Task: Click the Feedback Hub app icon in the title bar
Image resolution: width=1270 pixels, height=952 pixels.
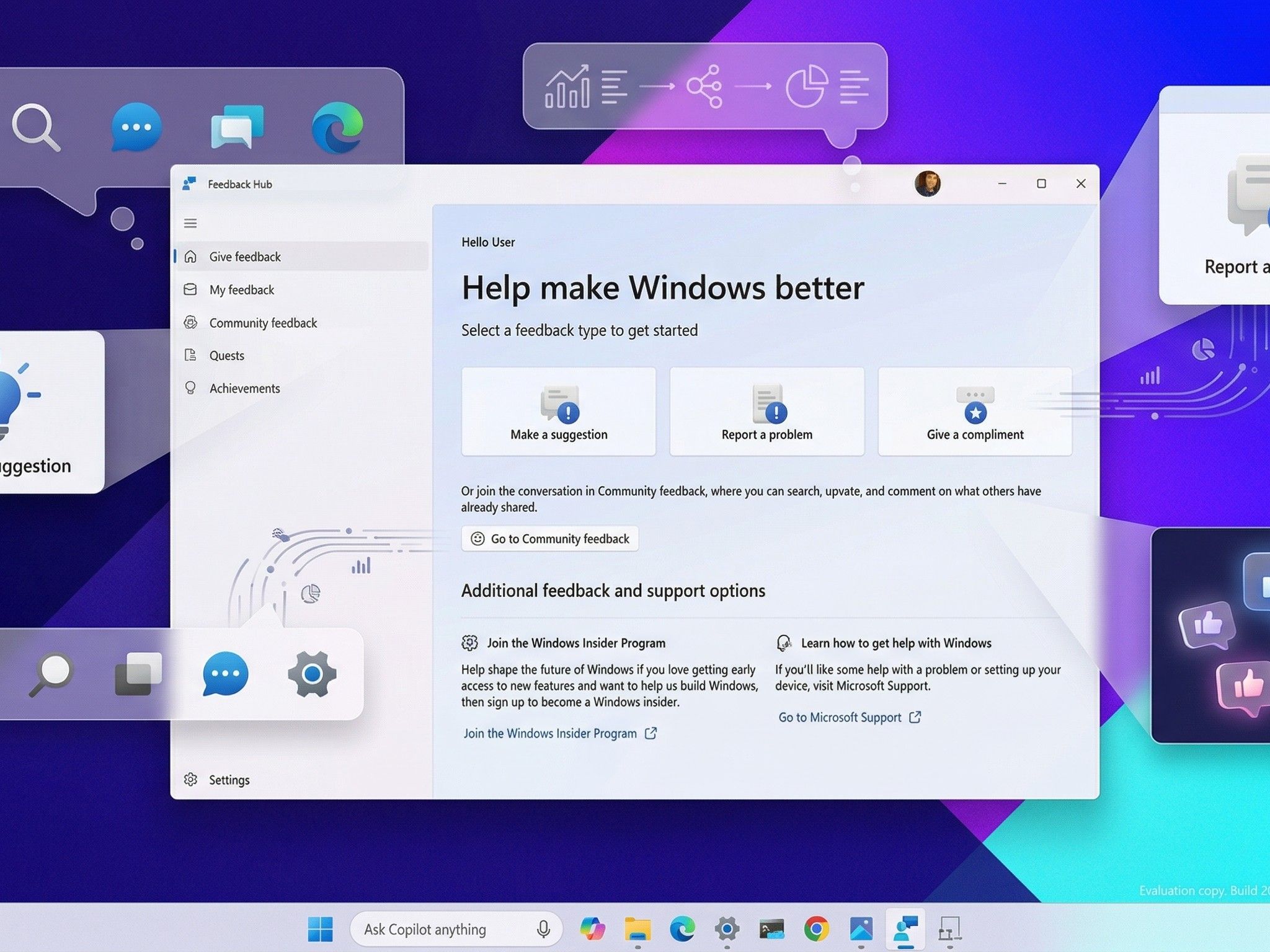Action: click(x=190, y=183)
